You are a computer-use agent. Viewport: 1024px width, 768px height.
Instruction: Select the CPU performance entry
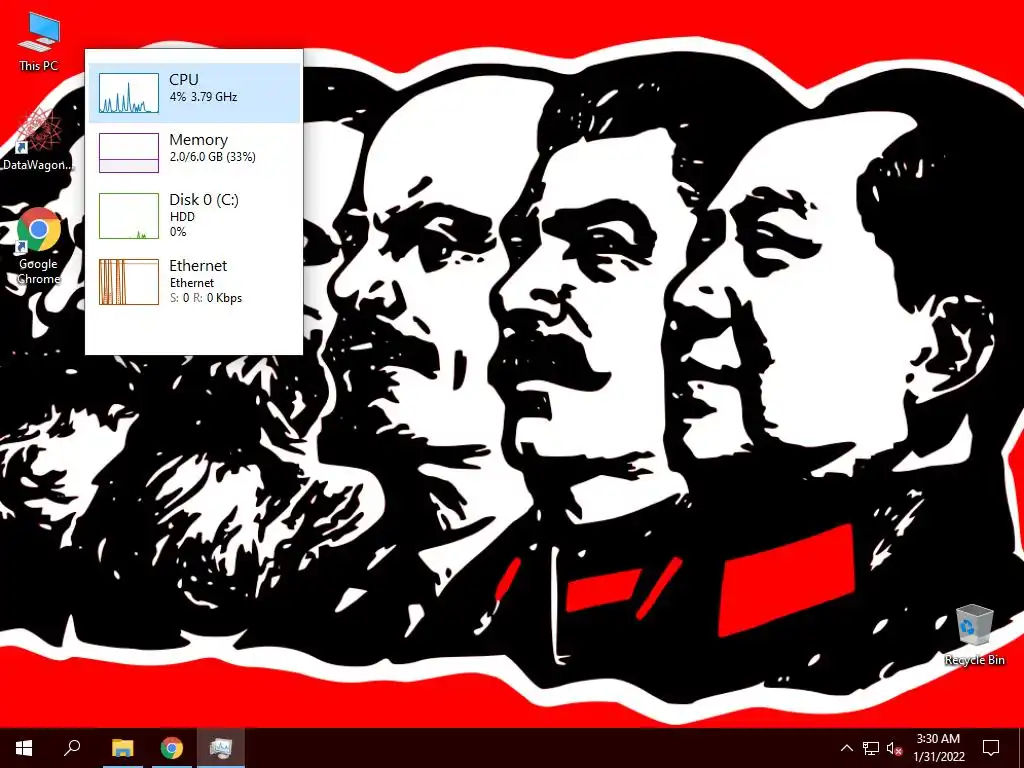pyautogui.click(x=195, y=93)
